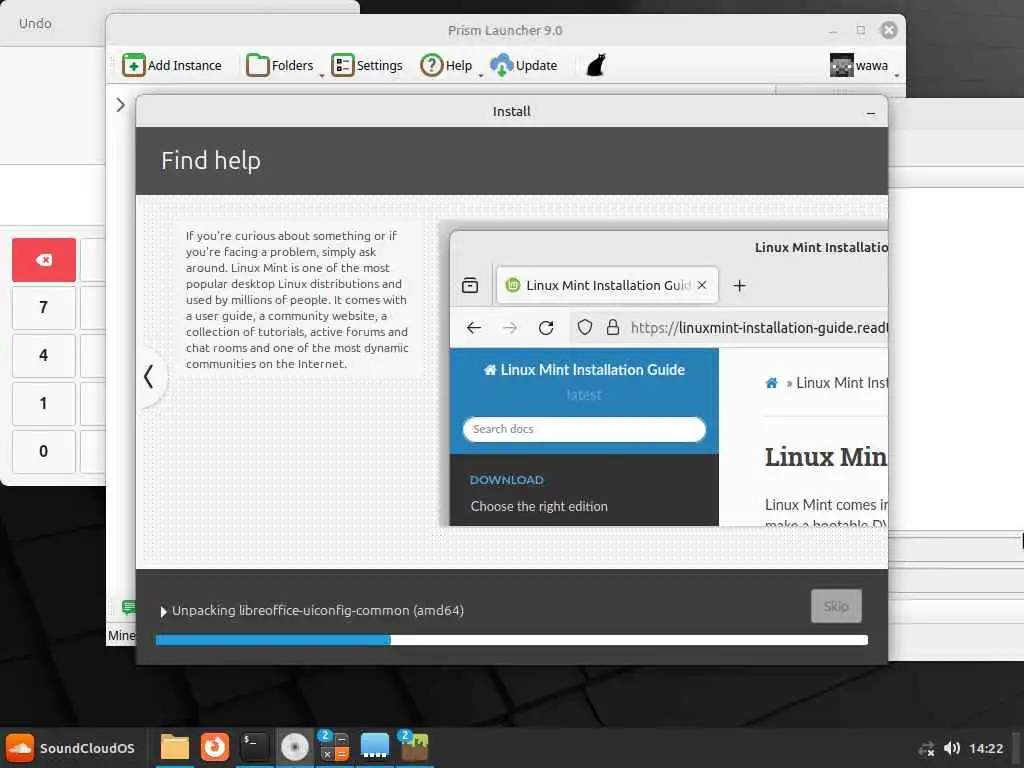Click the browser reload icon
Viewport: 1024px width, 768px height.
[x=546, y=328]
